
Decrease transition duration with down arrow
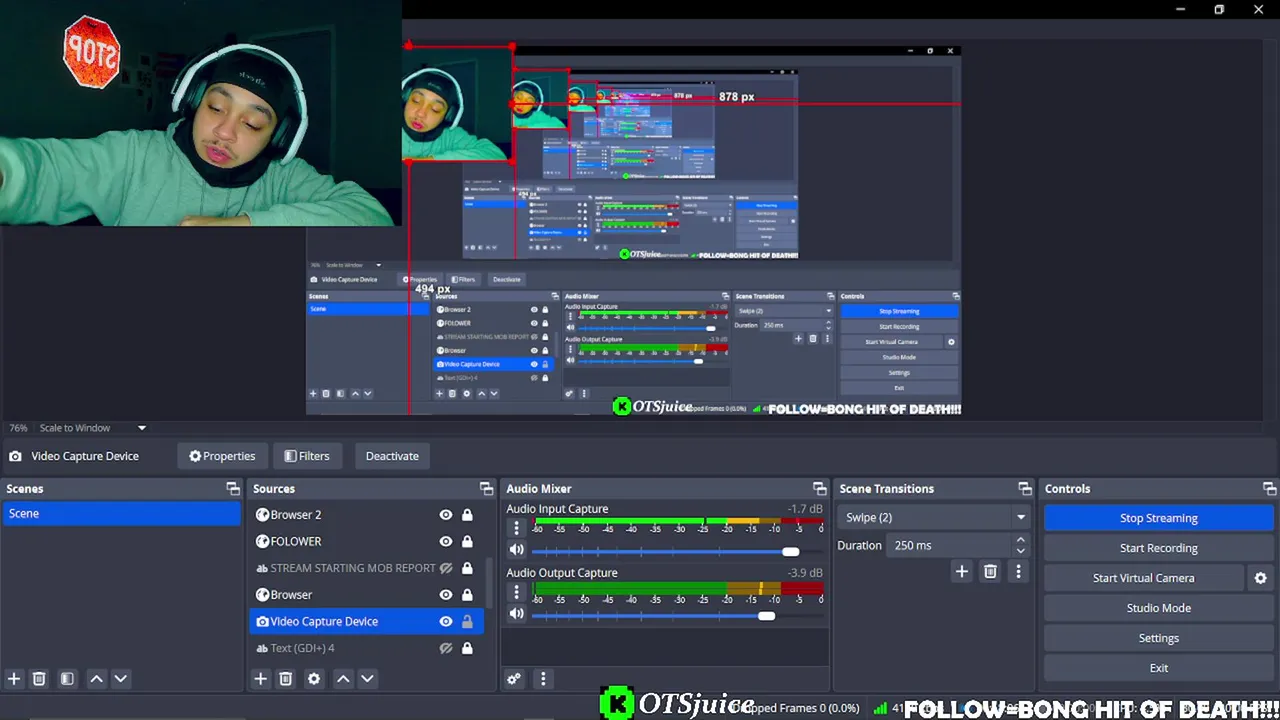click(x=1020, y=551)
